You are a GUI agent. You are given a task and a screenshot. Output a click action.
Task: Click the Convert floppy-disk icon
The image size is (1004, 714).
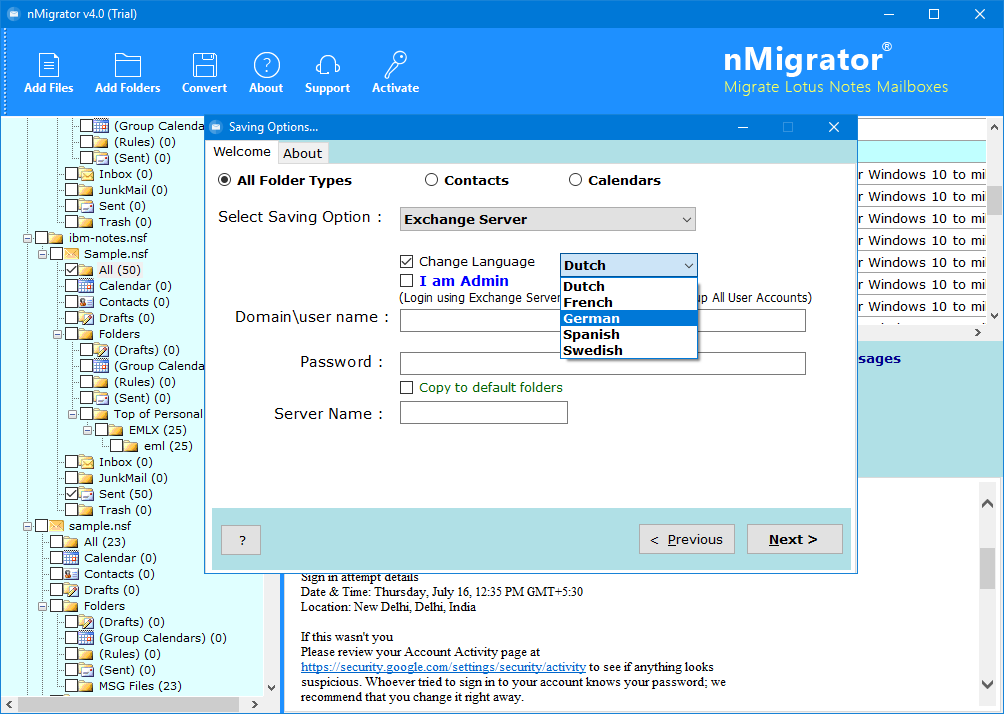pos(204,65)
